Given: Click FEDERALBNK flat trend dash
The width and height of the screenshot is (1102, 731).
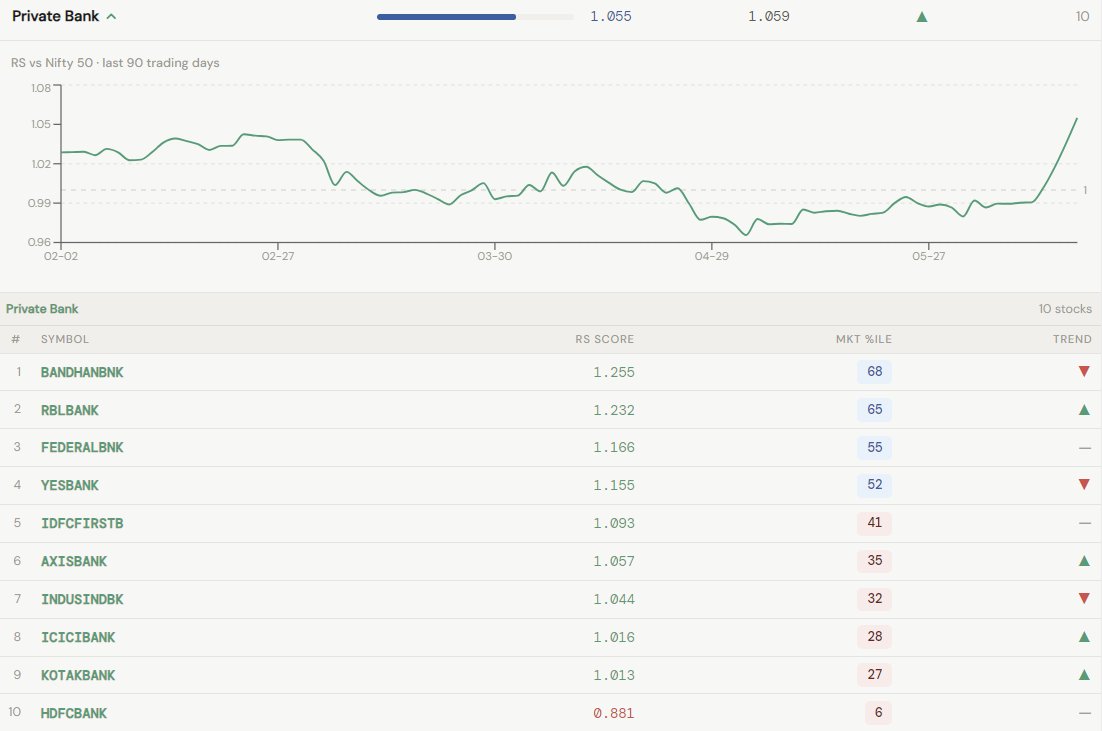Looking at the screenshot, I should (1084, 448).
